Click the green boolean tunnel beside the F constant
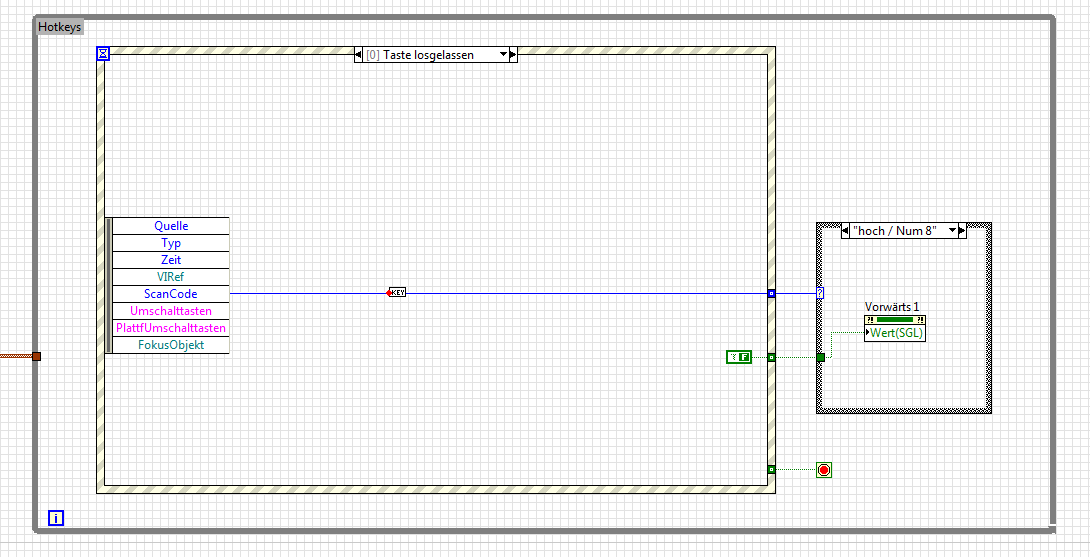The height and width of the screenshot is (557, 1090). (771, 357)
